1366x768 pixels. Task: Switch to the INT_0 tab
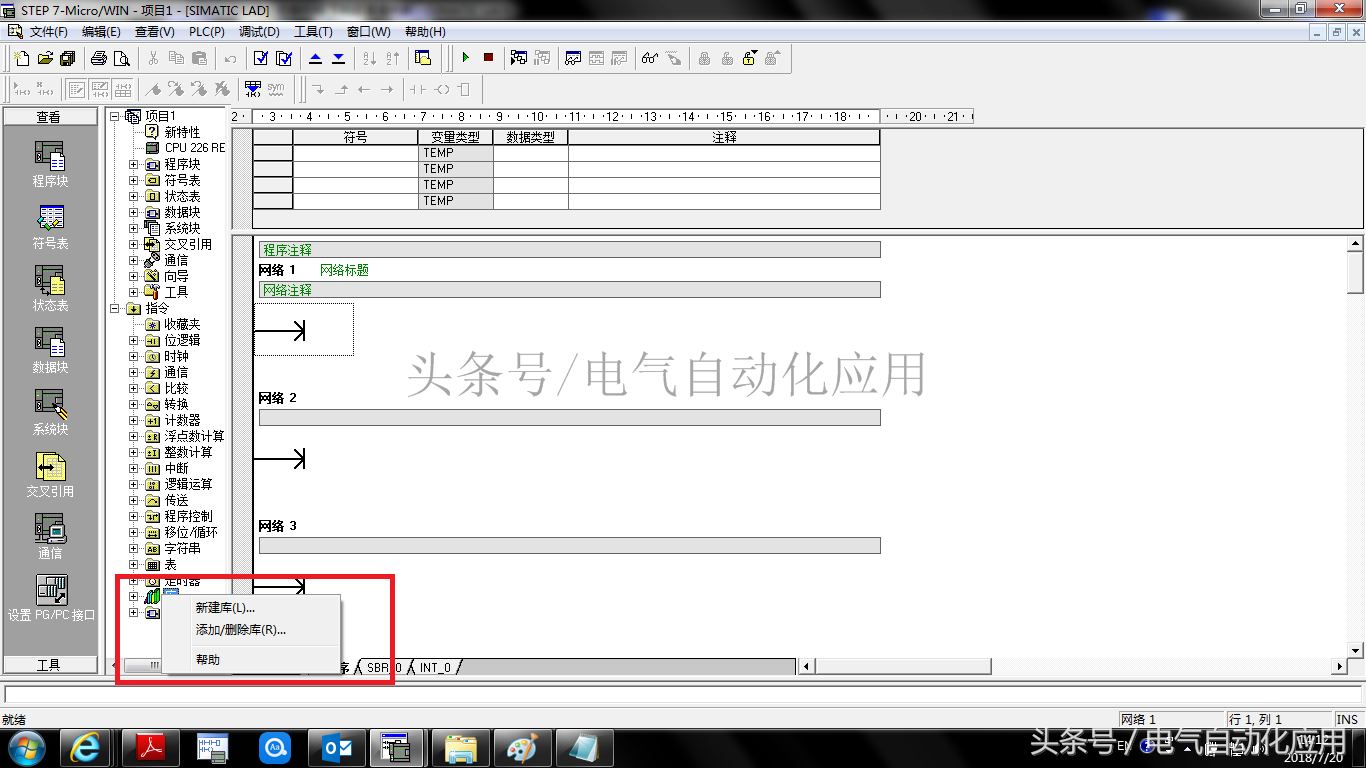tap(435, 667)
